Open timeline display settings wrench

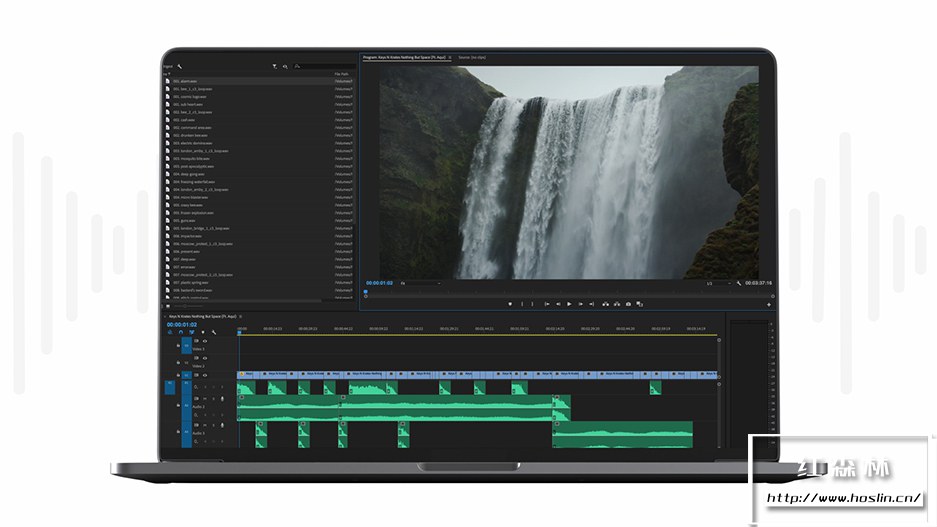[214, 332]
